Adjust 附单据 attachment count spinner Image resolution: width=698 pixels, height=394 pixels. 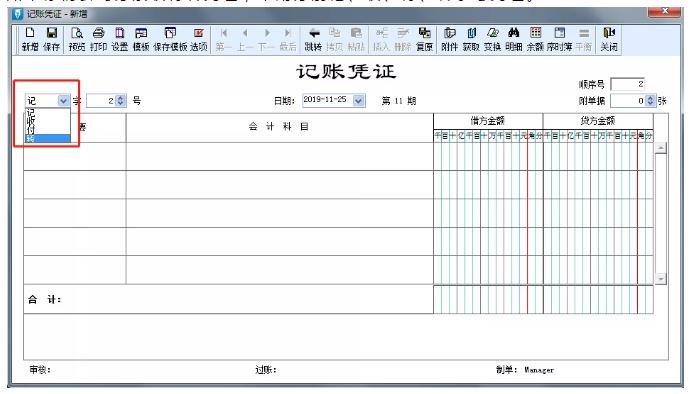(650, 101)
